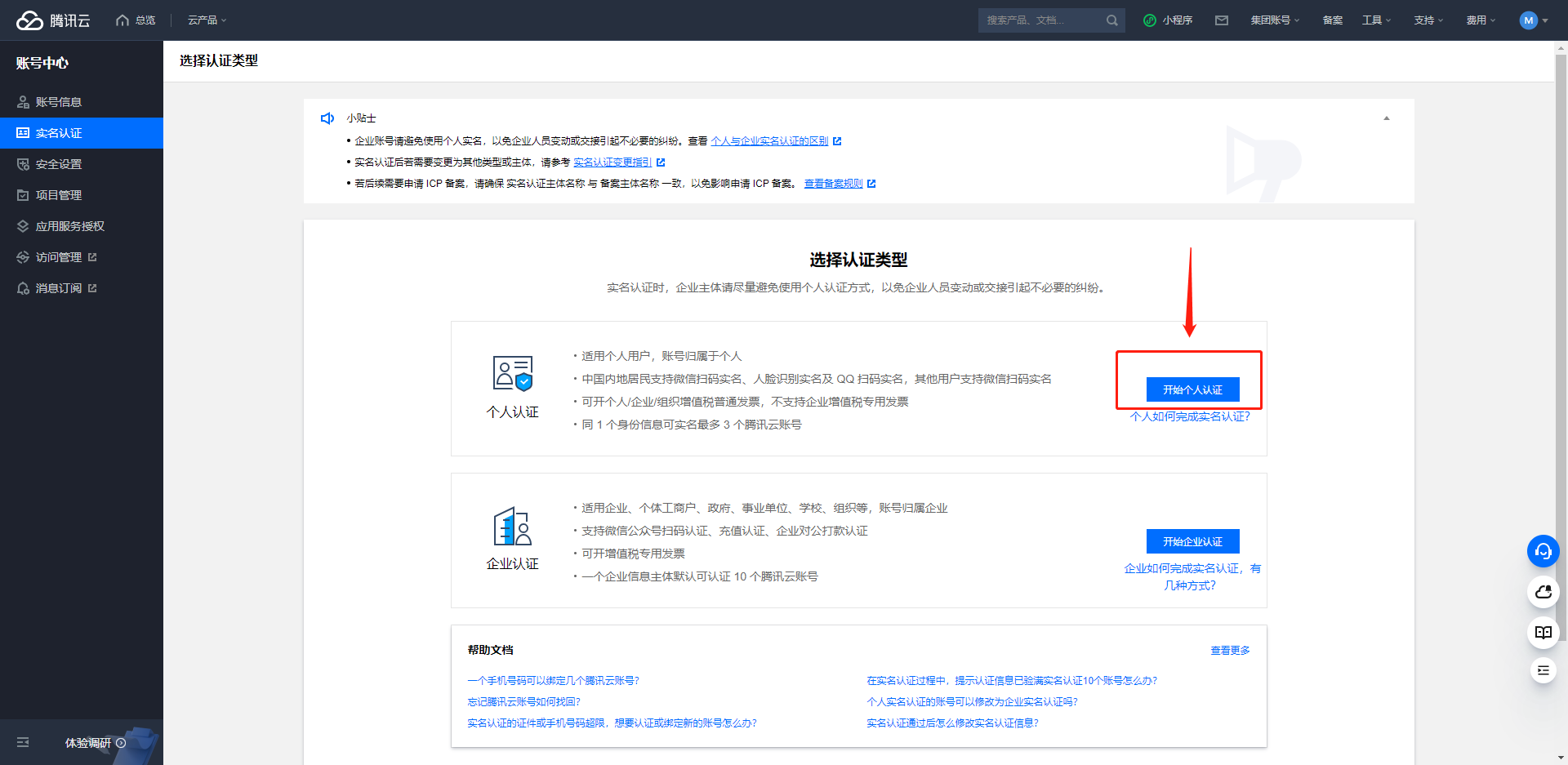1568x765 pixels.
Task: Open help link about 已验满实名认证10个账号
Action: point(1012,681)
